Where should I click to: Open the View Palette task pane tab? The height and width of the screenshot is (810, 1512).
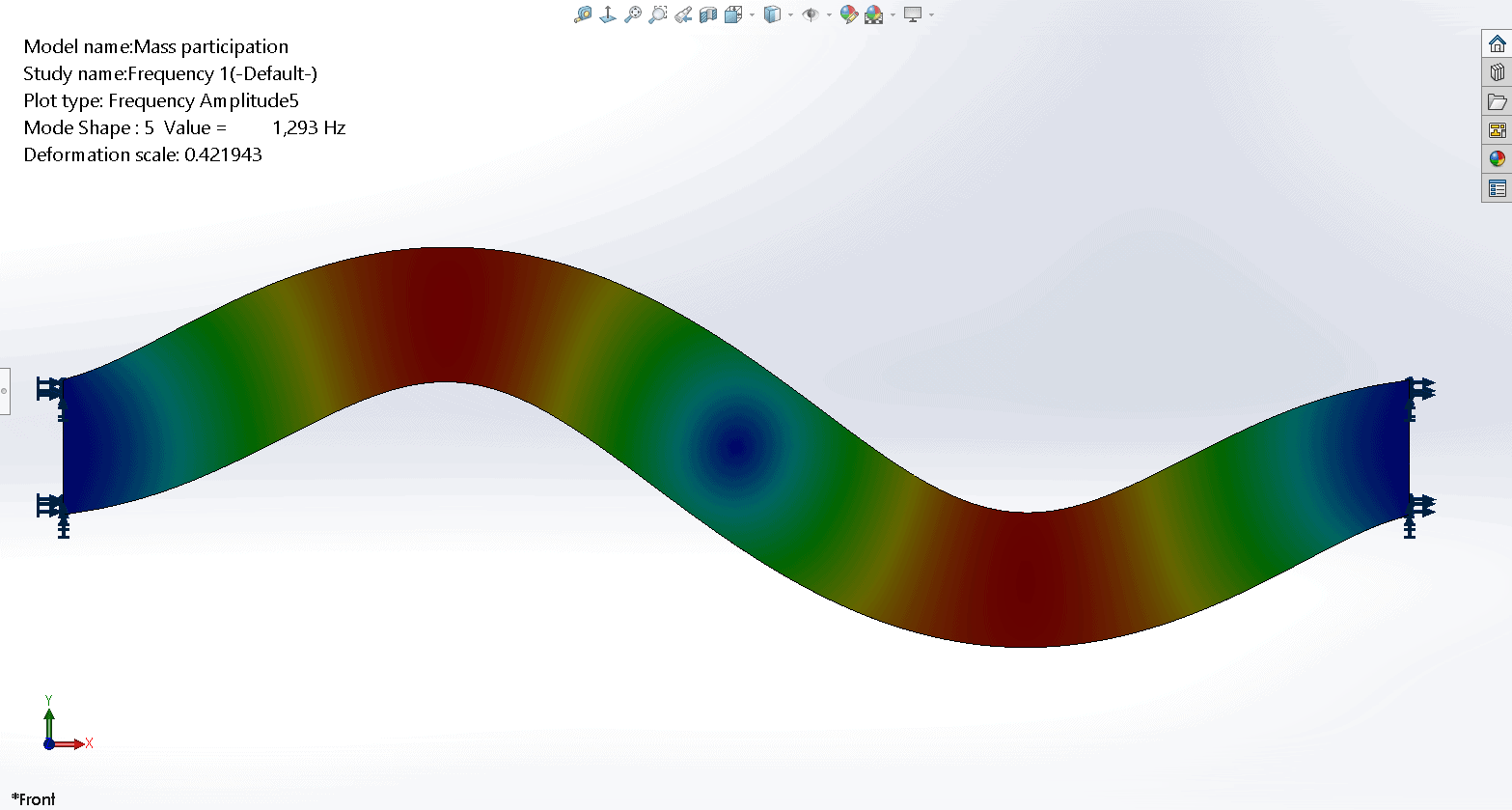coord(1497,130)
